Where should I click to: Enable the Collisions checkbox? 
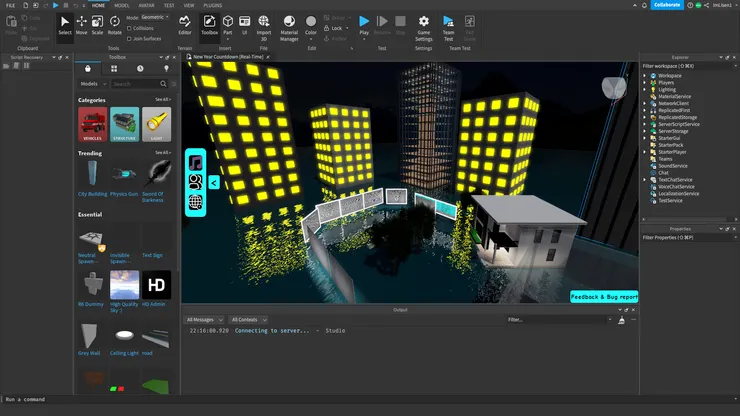(130, 27)
